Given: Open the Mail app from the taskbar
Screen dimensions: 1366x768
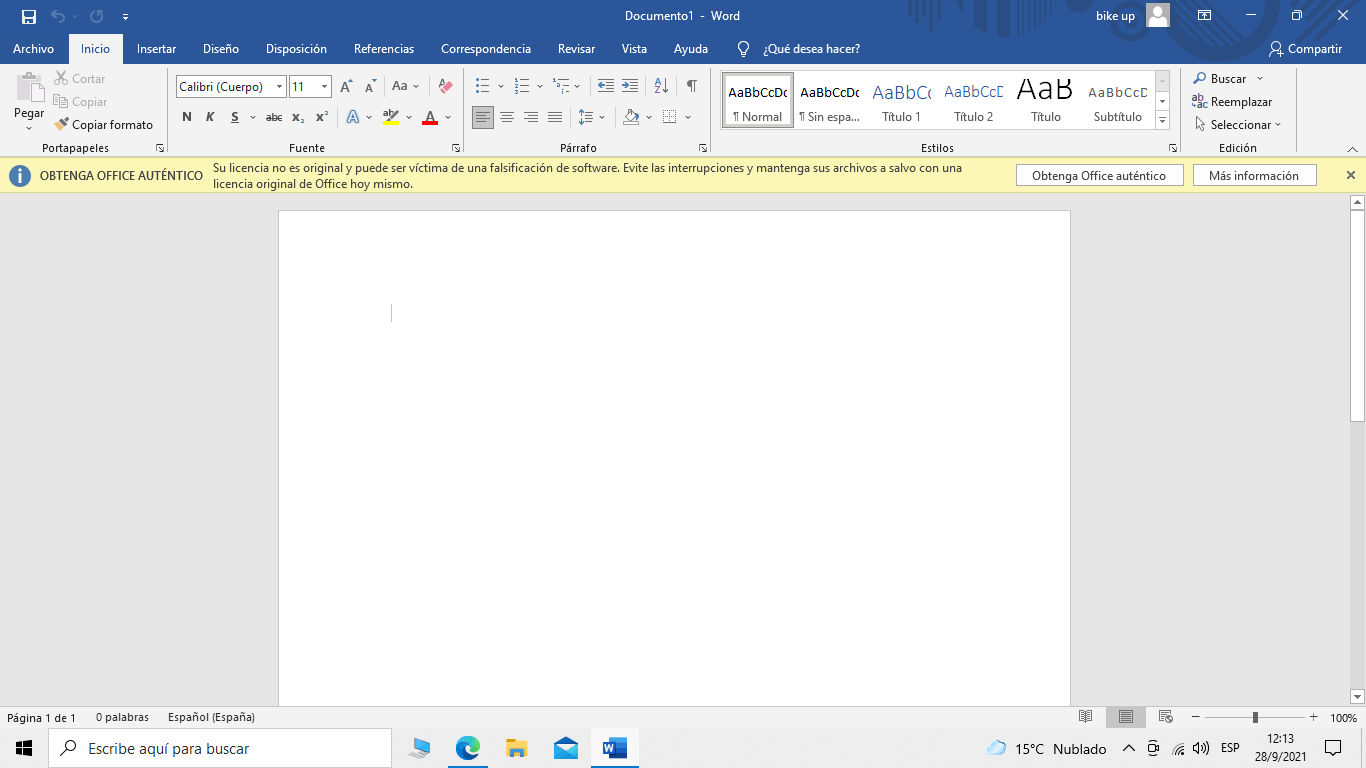Looking at the screenshot, I should [x=566, y=748].
